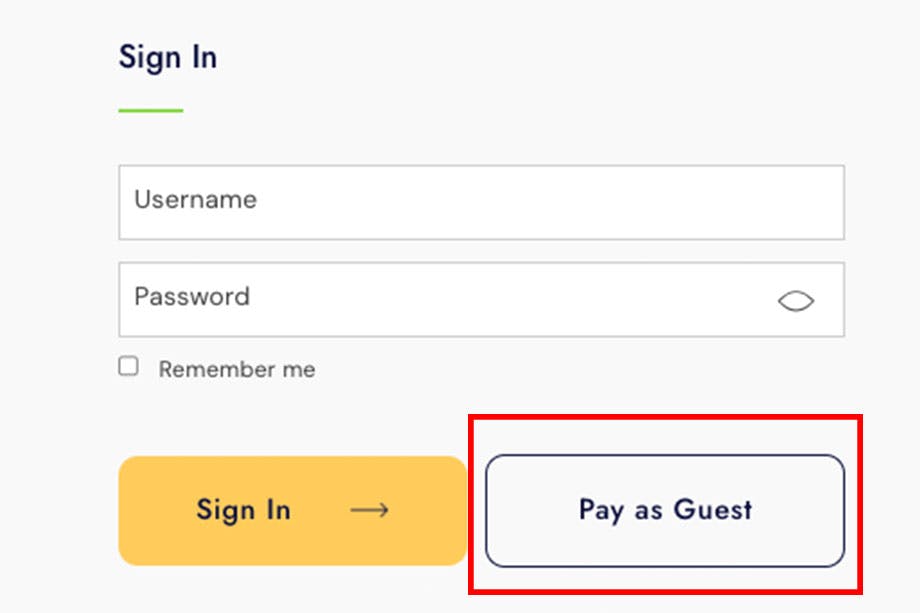Focus the Username input field

tap(481, 202)
